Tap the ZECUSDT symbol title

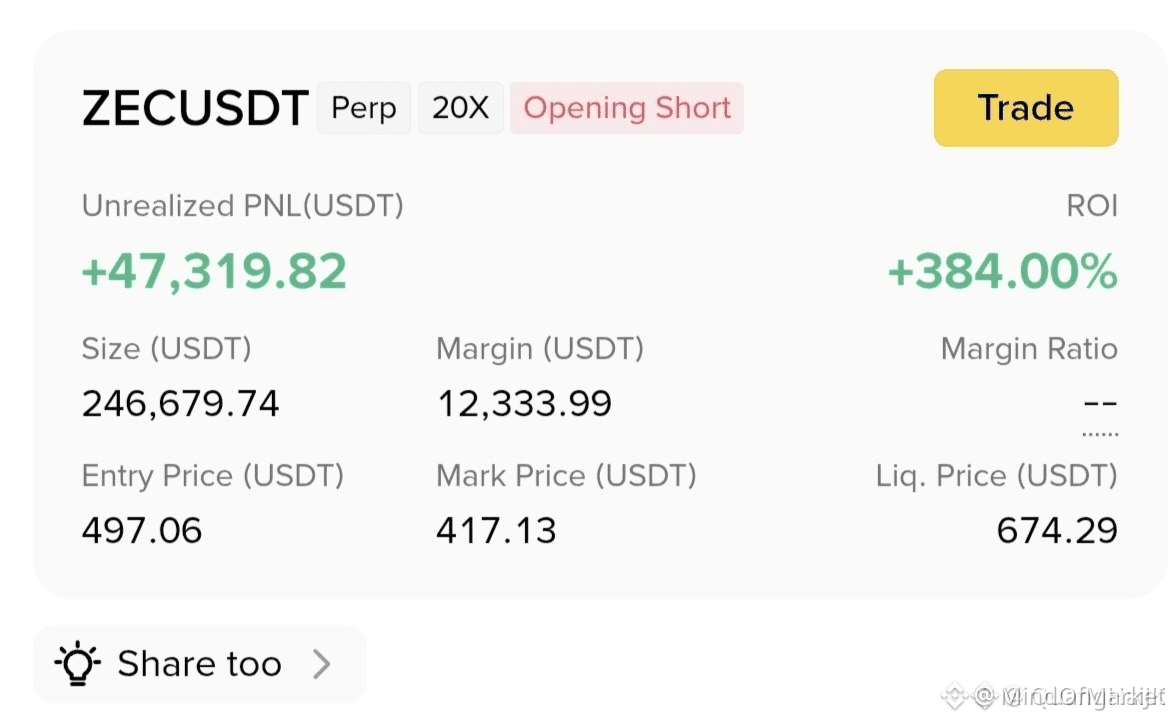(x=195, y=108)
